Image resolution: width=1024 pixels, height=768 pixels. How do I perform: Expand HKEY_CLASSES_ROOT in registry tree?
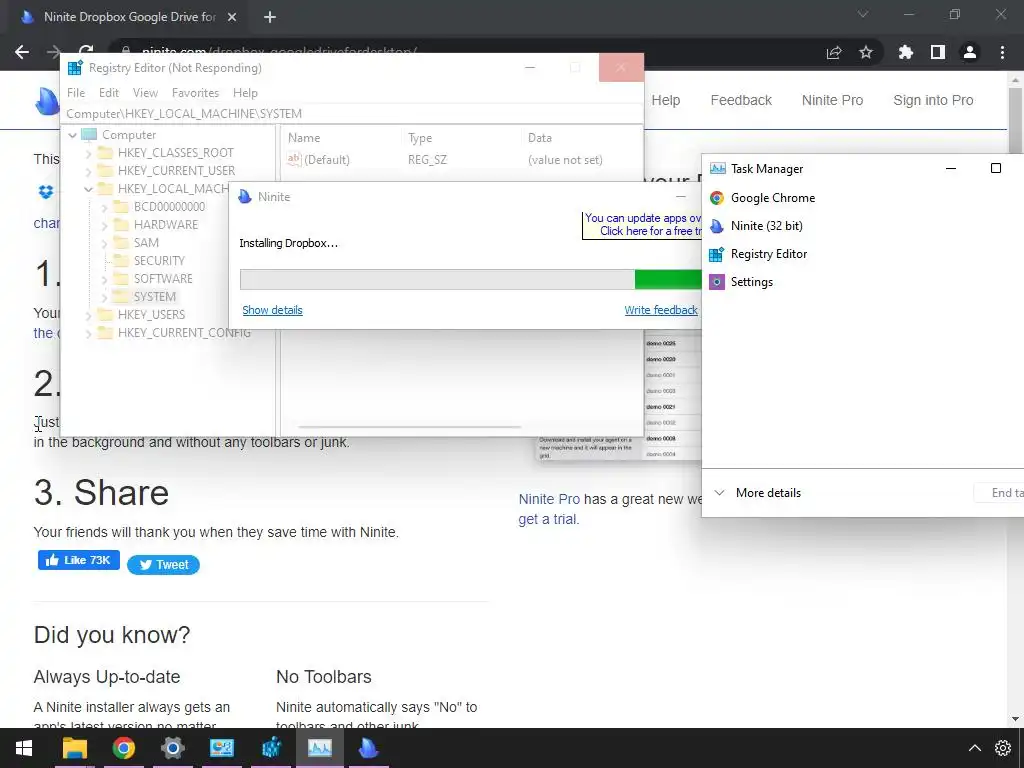88,153
